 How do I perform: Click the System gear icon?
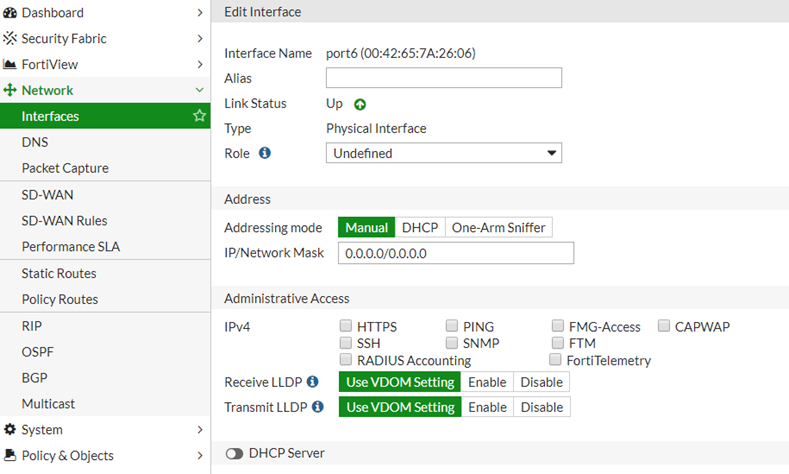(x=10, y=430)
